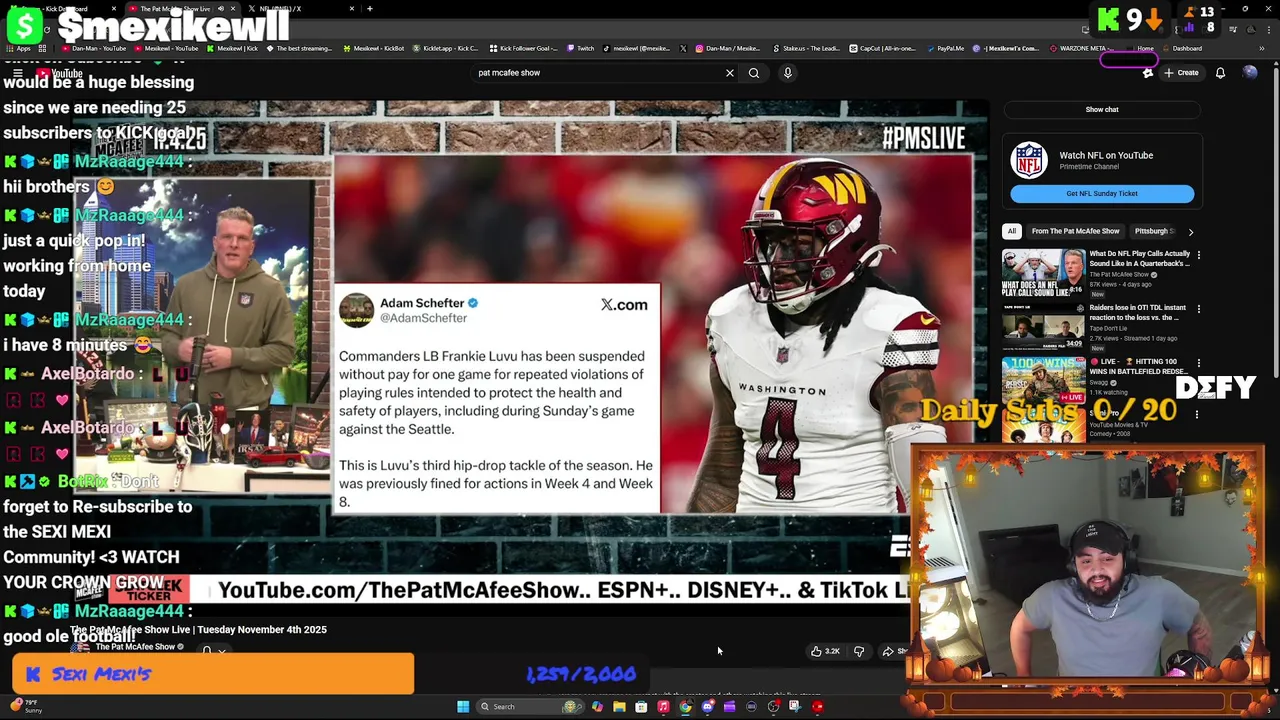Open File Explorer from the taskbar
Image resolution: width=1280 pixels, height=720 pixels.
(x=619, y=707)
